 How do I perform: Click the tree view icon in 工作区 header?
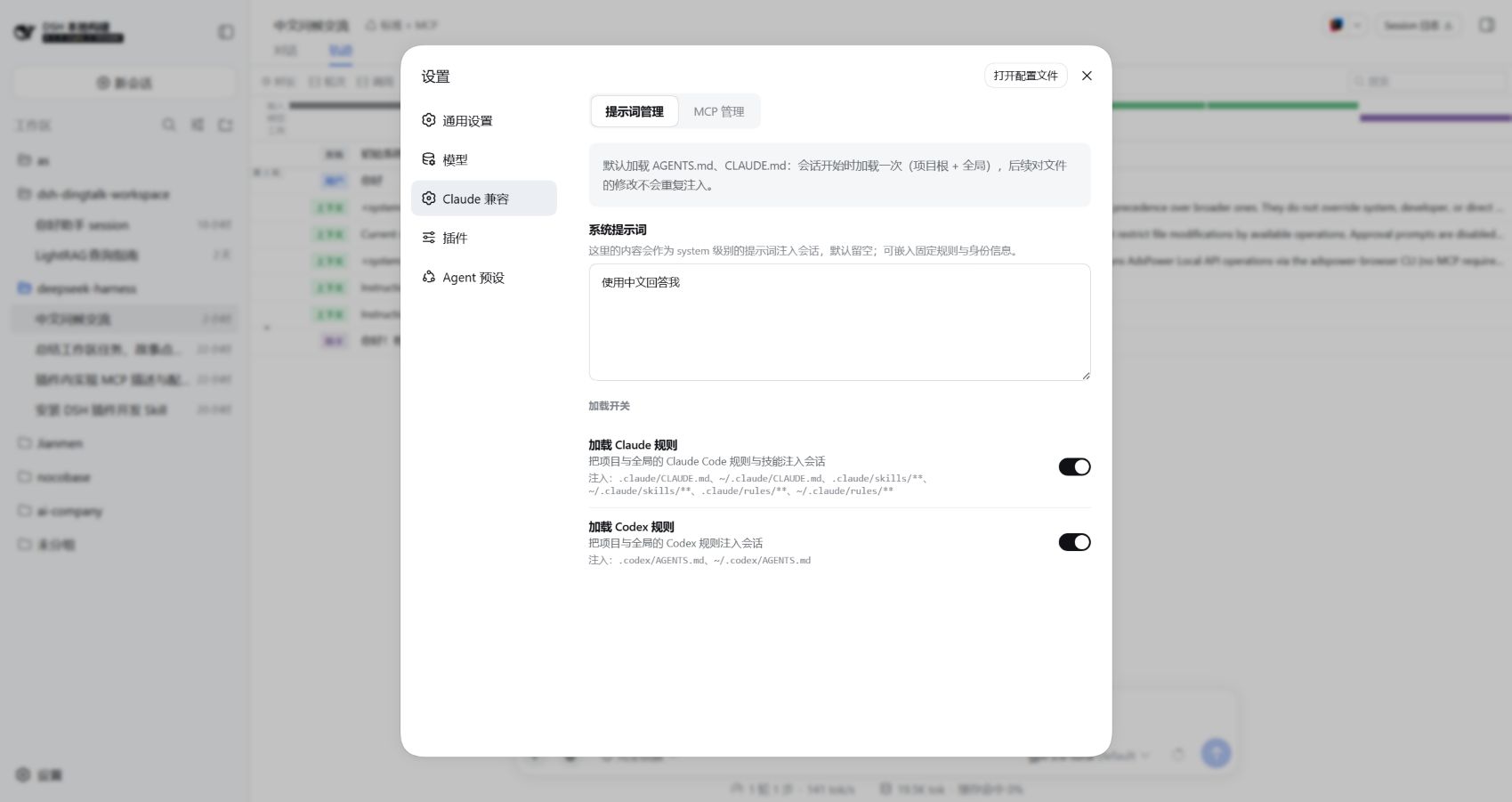pyautogui.click(x=197, y=125)
